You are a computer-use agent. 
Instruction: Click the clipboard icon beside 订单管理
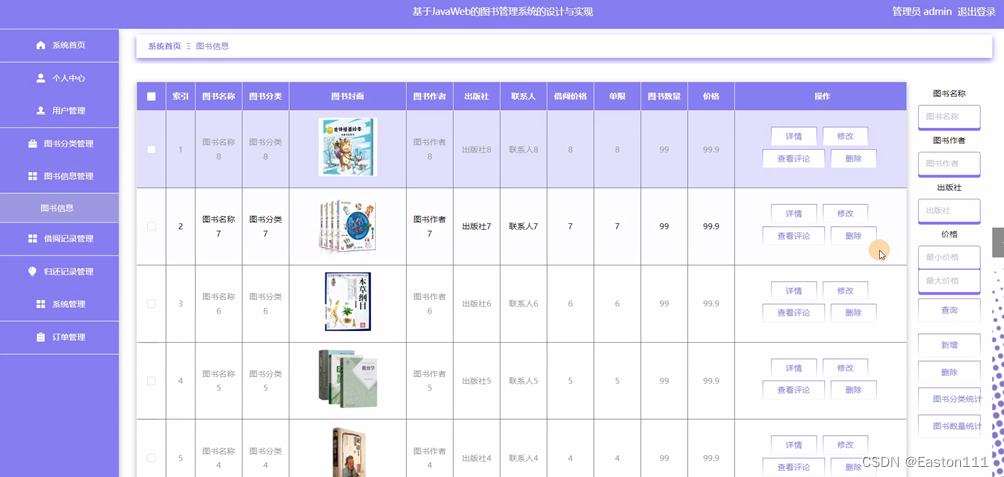(41, 337)
